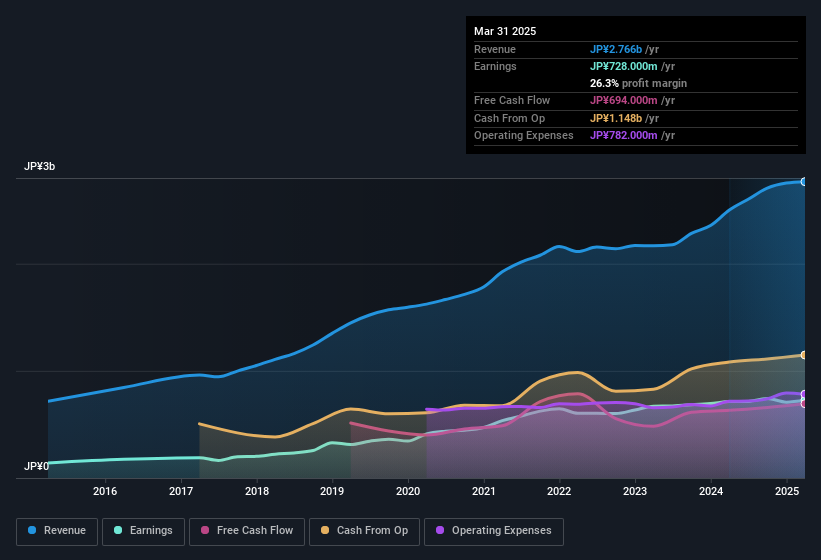The height and width of the screenshot is (560, 821).
Task: Click the JP¥0 y-axis label
Action: (36, 466)
